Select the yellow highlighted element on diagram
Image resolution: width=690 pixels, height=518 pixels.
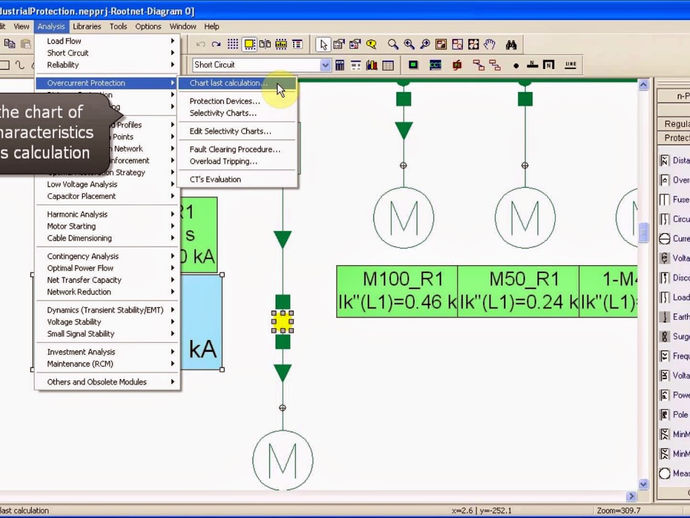283,322
